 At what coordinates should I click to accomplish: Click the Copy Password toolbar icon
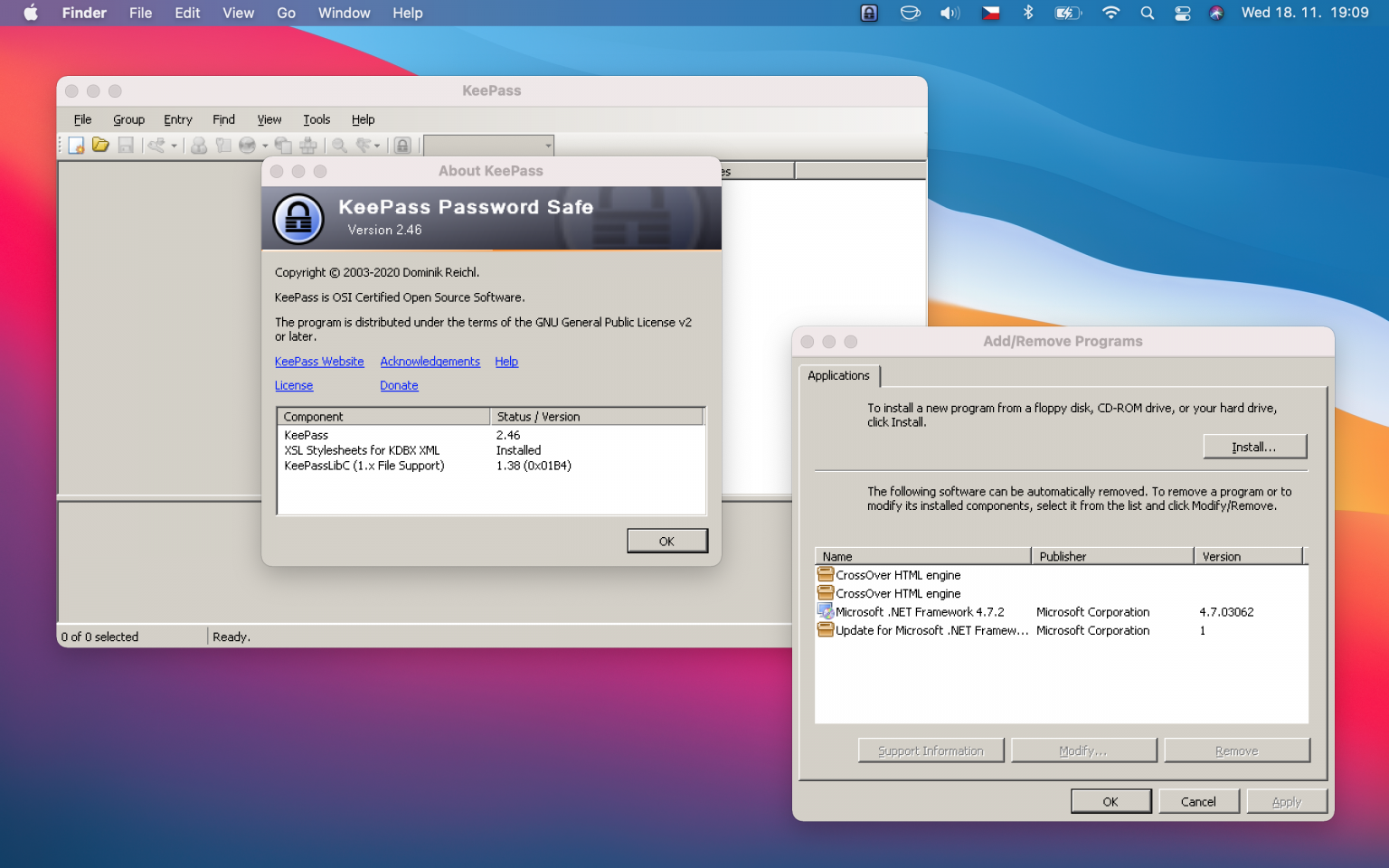(x=222, y=146)
